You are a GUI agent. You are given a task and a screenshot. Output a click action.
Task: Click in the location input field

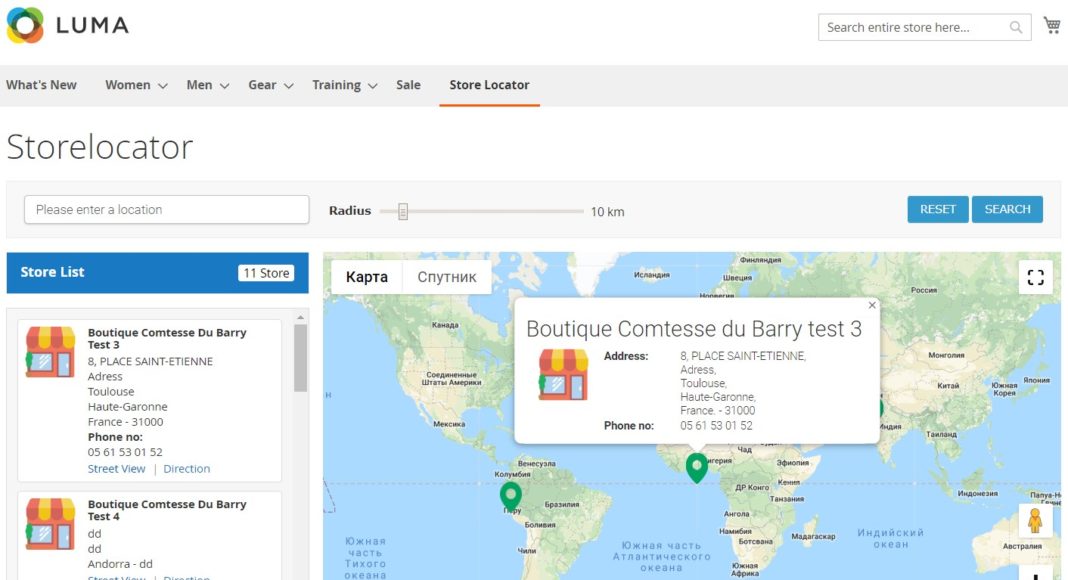coord(166,210)
